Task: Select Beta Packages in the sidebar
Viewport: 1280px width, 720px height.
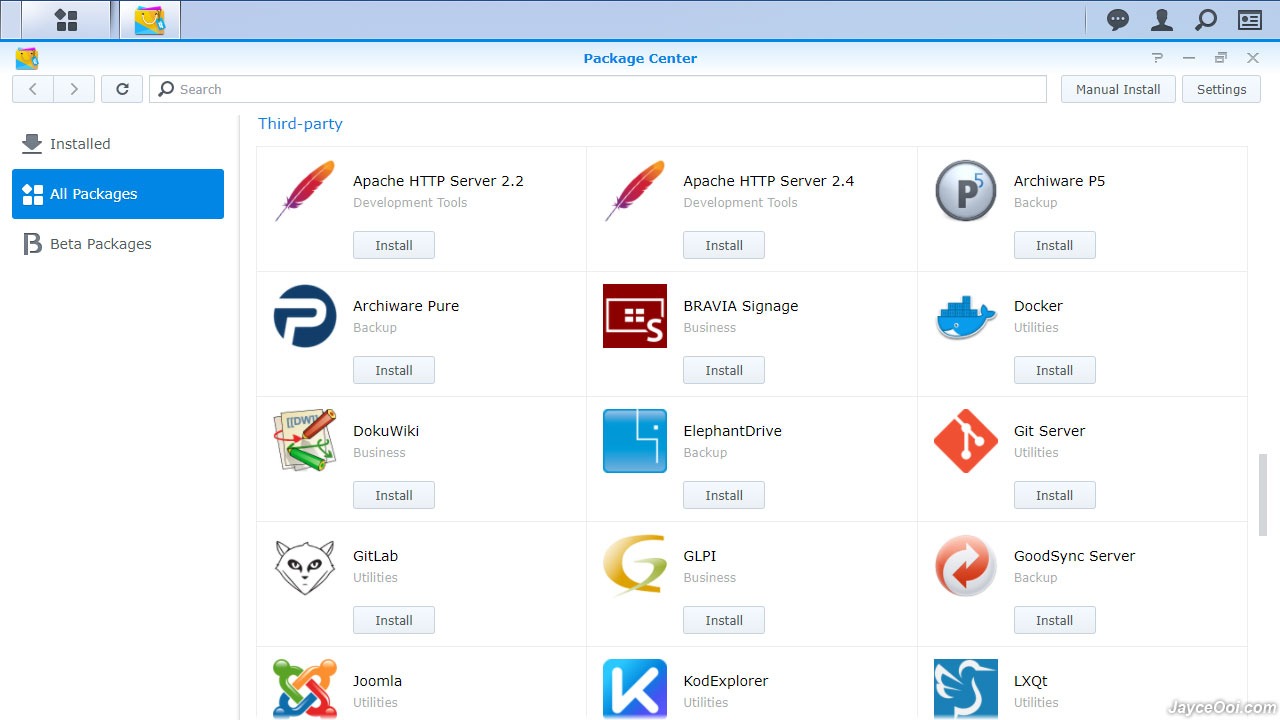Action: coord(118,244)
